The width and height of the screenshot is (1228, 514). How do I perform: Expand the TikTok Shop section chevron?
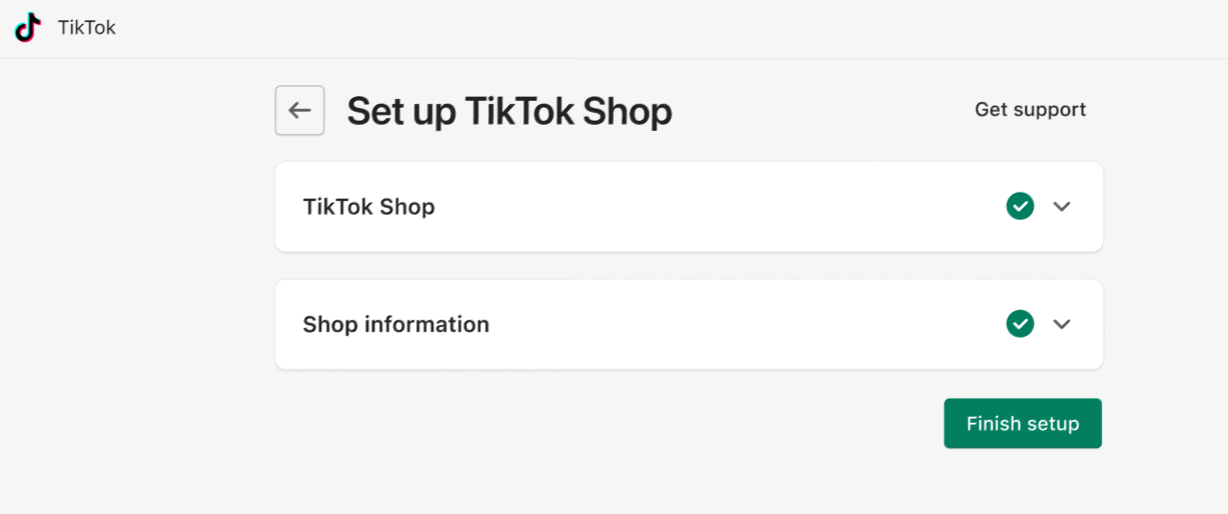(x=1062, y=206)
